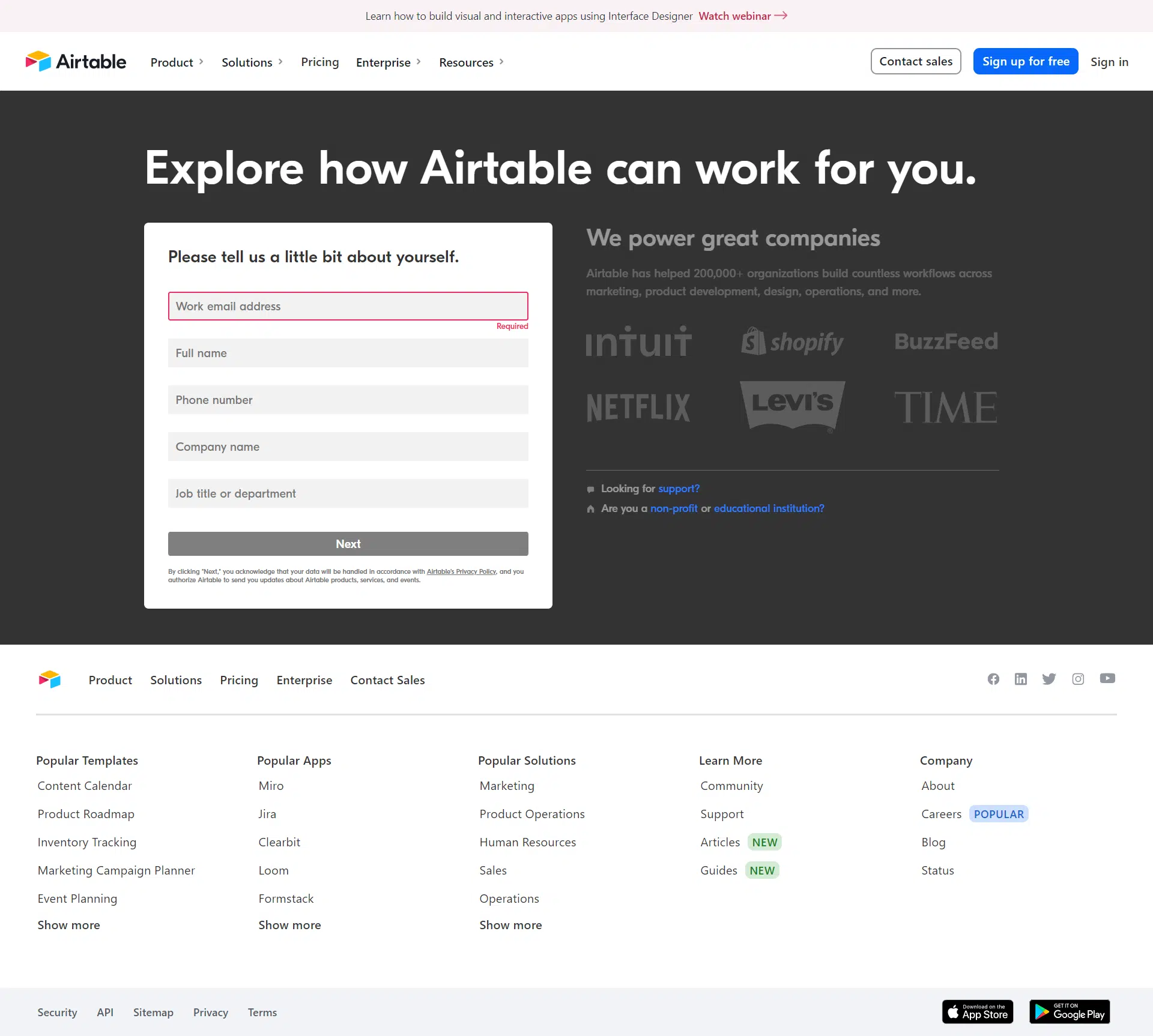Image resolution: width=1153 pixels, height=1036 pixels.
Task: Click the support? link
Action: [679, 489]
